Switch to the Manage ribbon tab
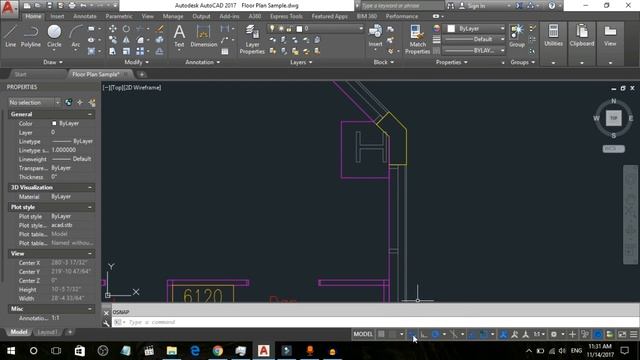640x360 pixels. coord(173,16)
